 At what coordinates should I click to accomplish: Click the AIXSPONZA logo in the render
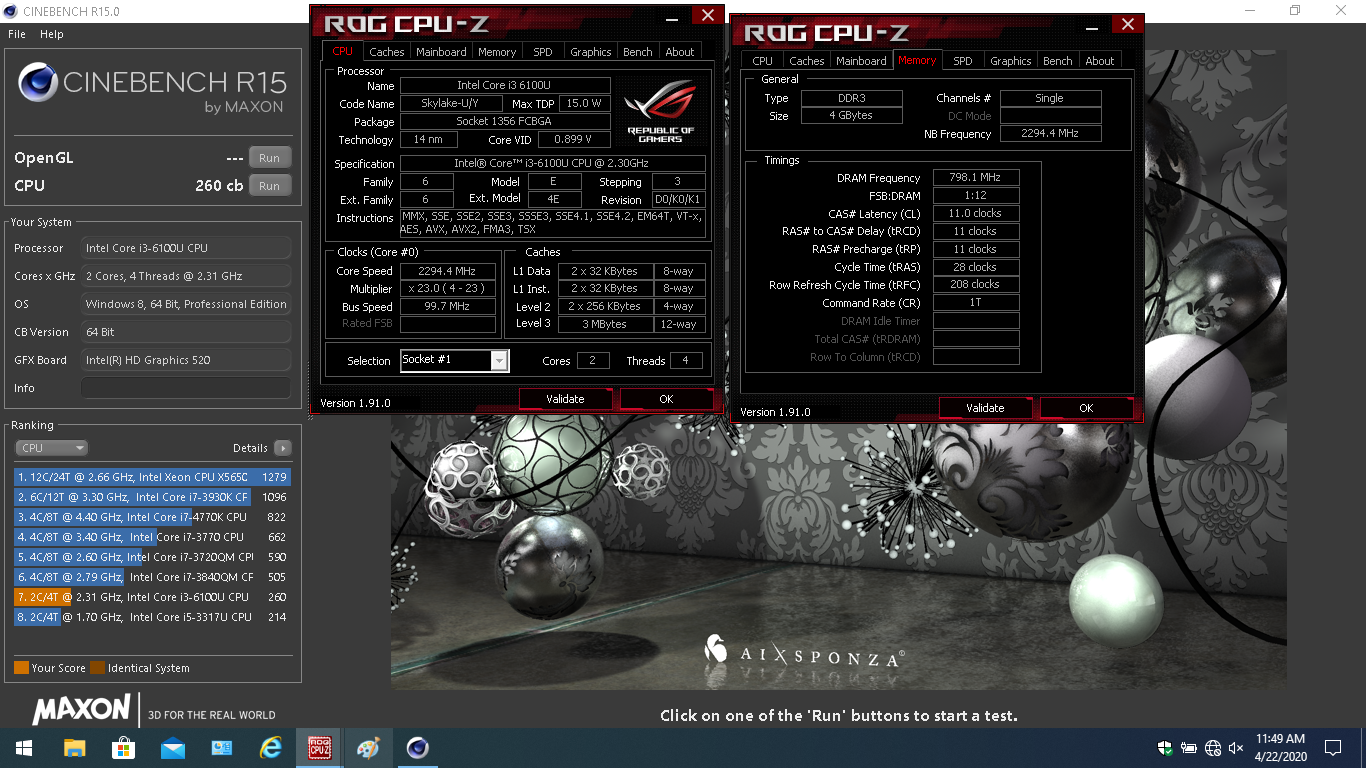coord(806,653)
